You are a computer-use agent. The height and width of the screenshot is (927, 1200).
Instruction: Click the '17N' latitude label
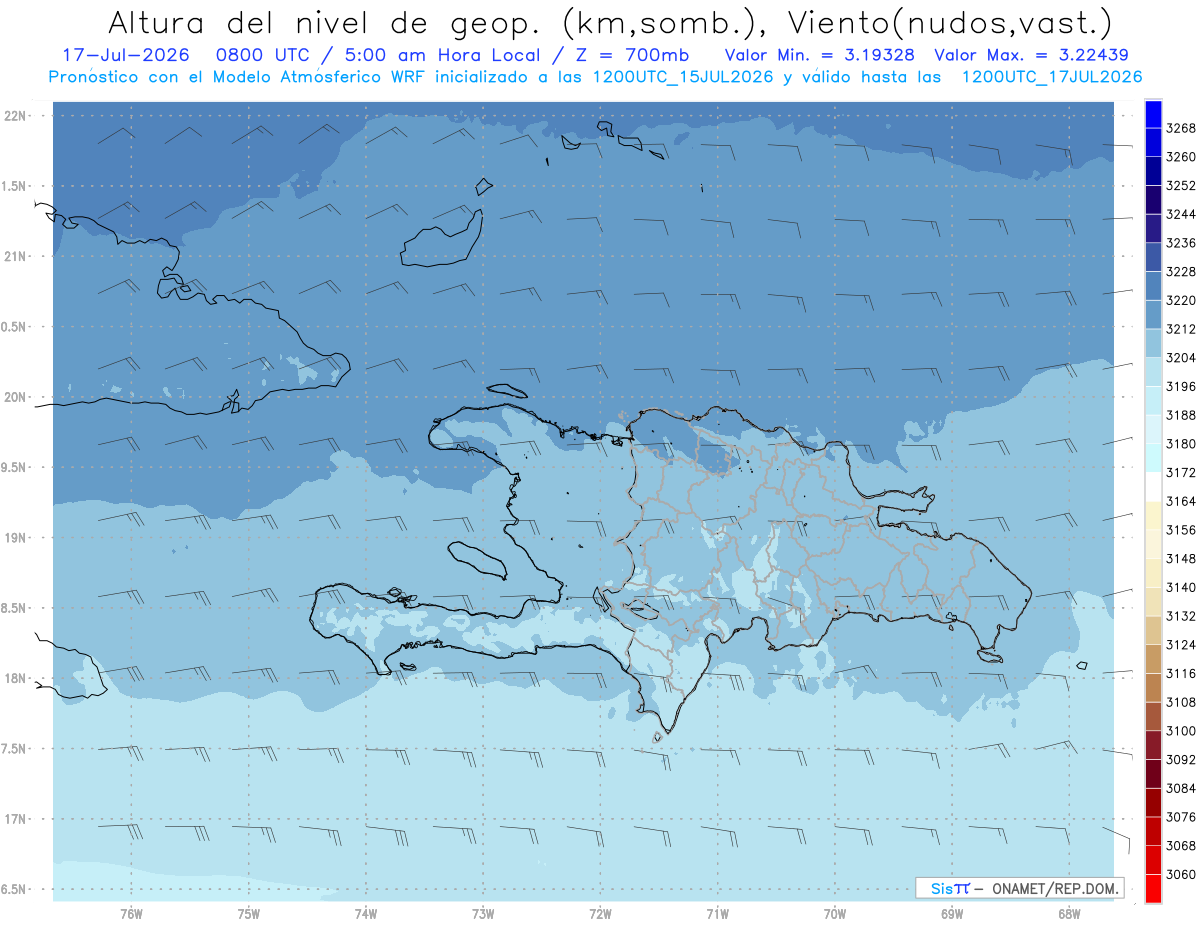pyautogui.click(x=15, y=819)
